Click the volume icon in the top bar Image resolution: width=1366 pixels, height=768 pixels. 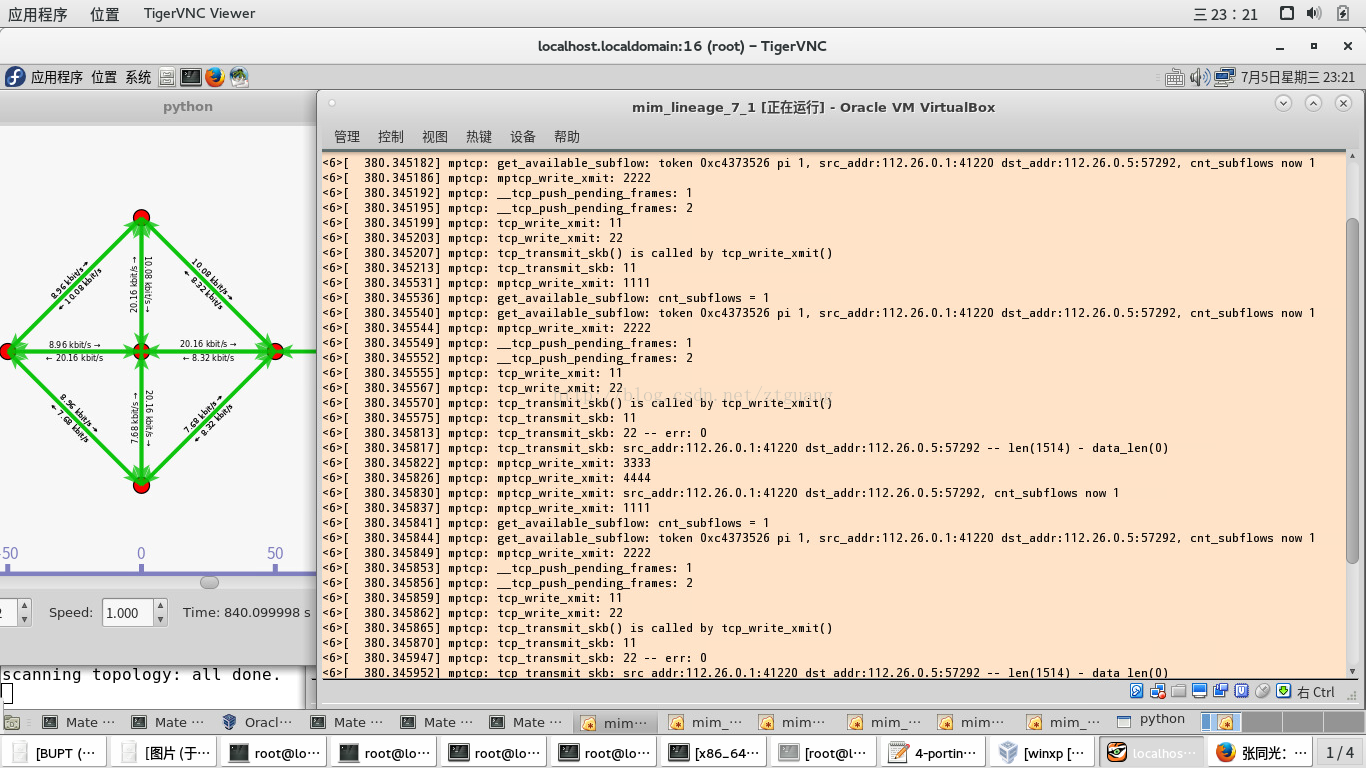pos(1314,14)
